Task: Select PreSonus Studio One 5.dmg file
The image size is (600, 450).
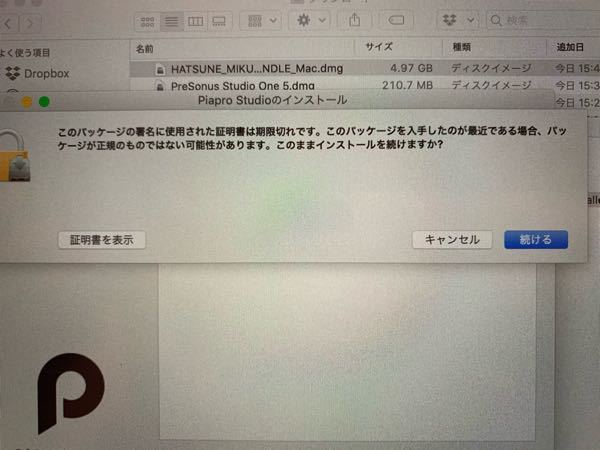Action: (243, 86)
